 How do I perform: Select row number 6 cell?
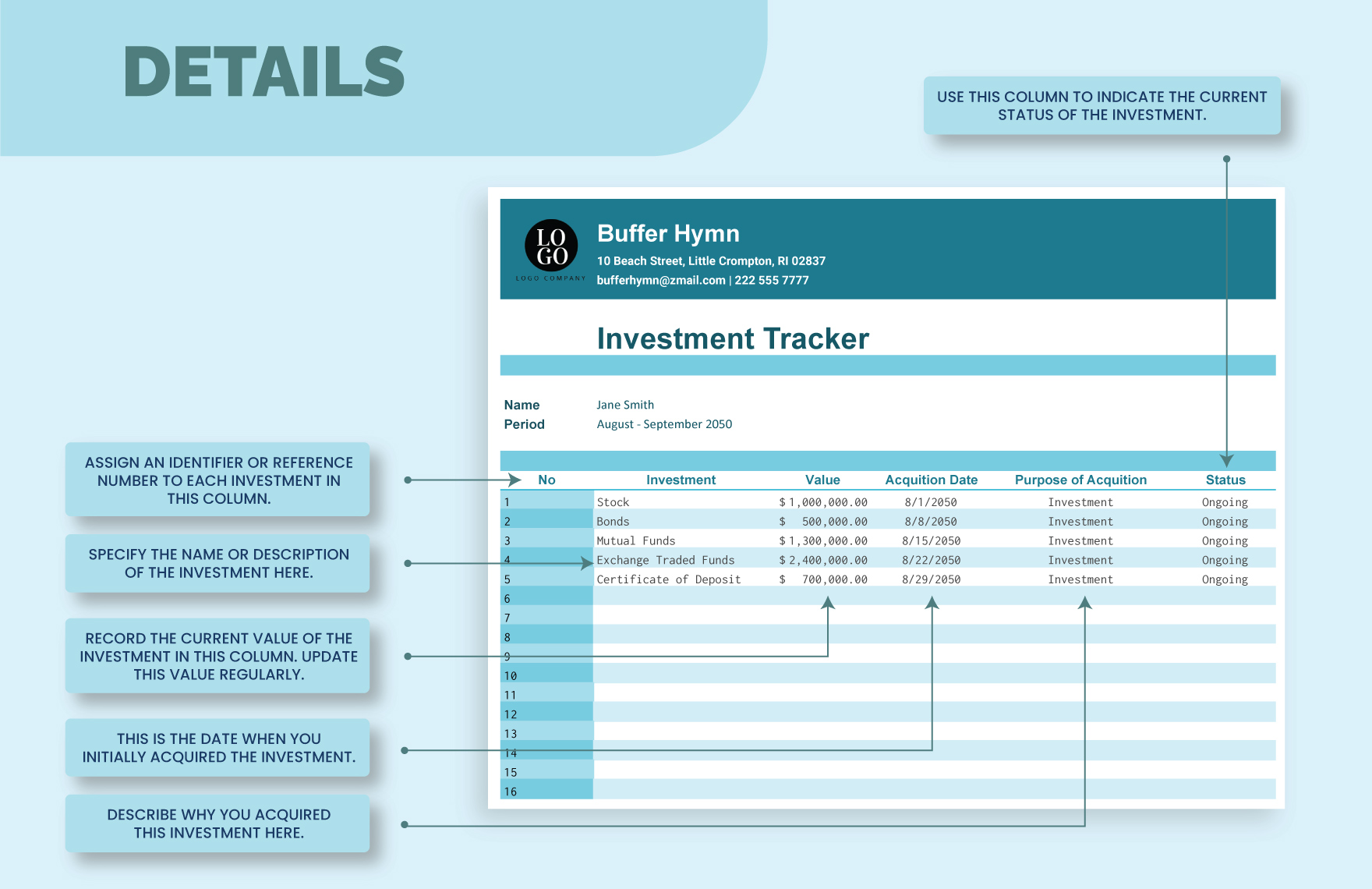point(546,598)
